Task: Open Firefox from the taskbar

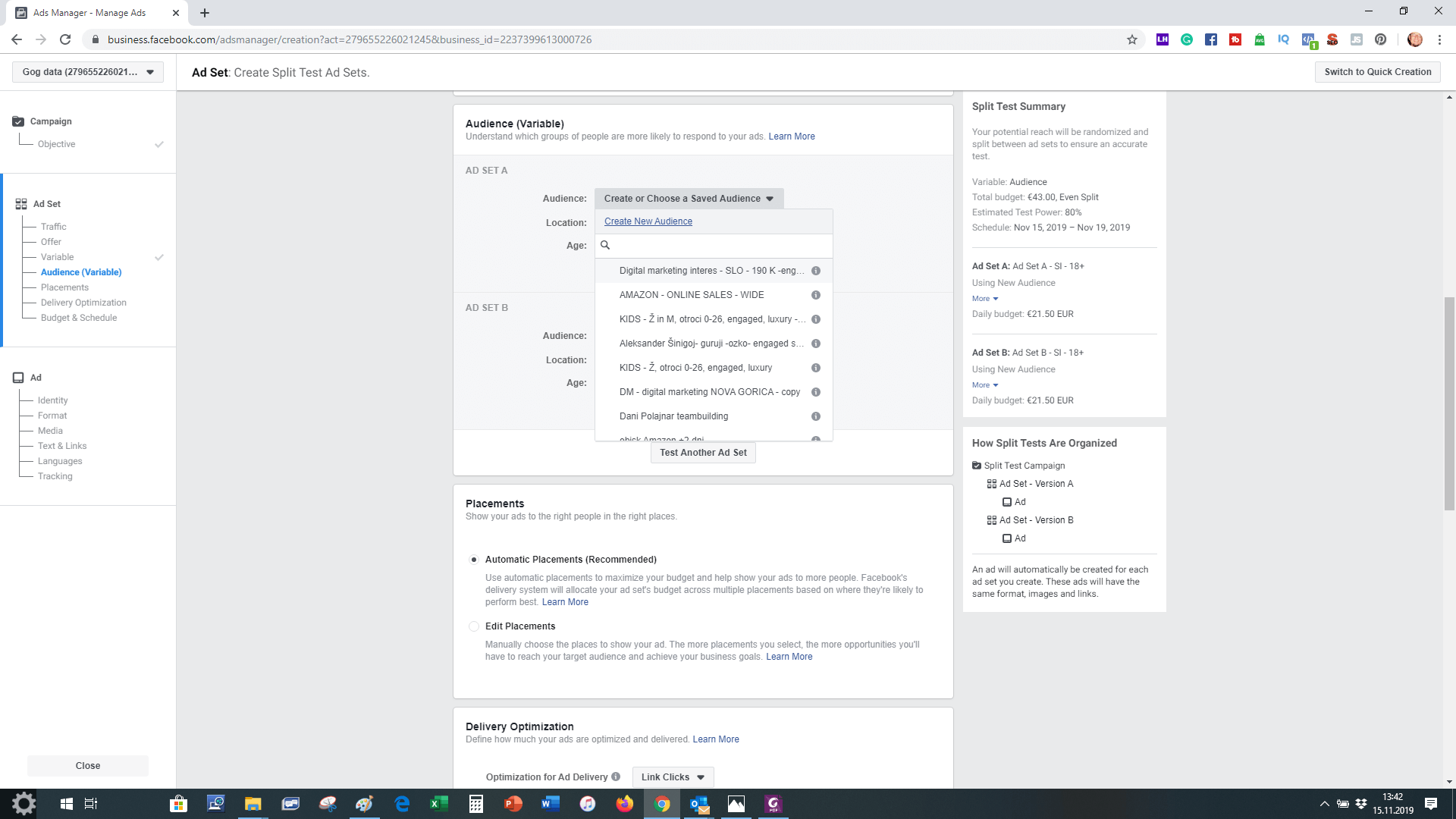Action: tap(624, 804)
